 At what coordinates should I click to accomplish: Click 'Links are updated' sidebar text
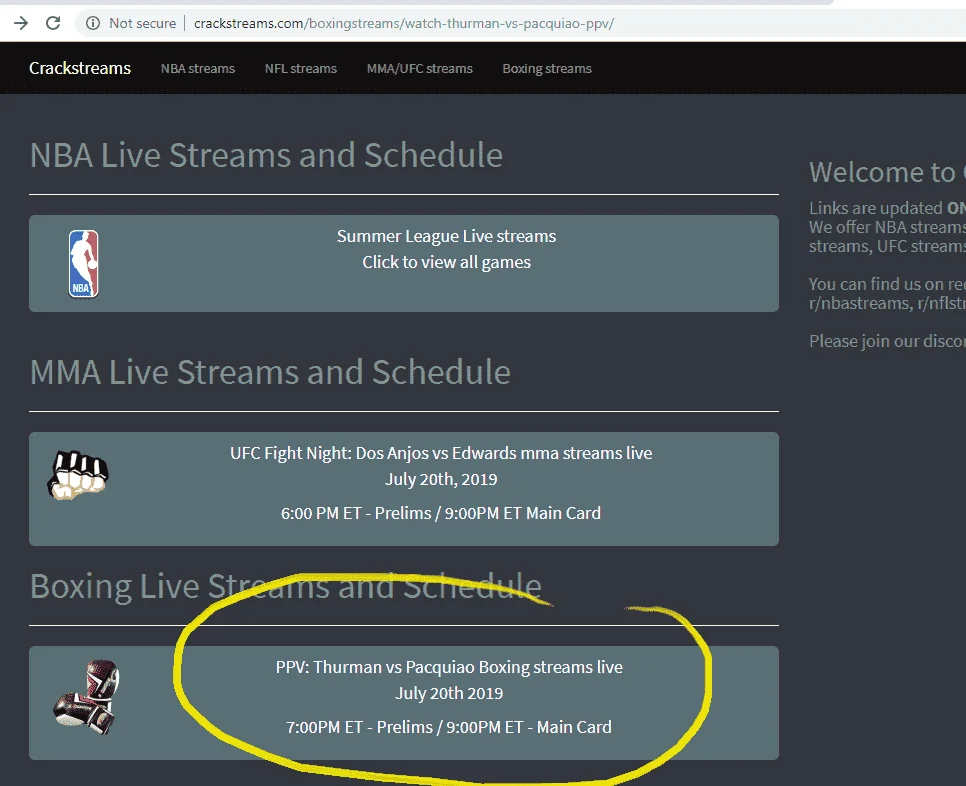click(x=876, y=208)
